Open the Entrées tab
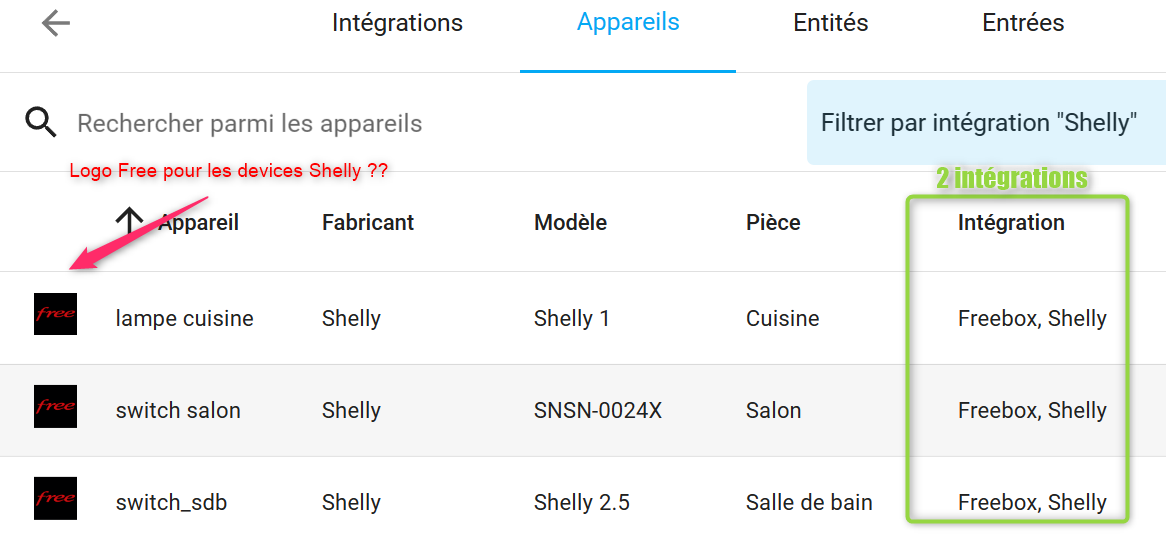Image resolution: width=1166 pixels, height=536 pixels. coord(1023,22)
